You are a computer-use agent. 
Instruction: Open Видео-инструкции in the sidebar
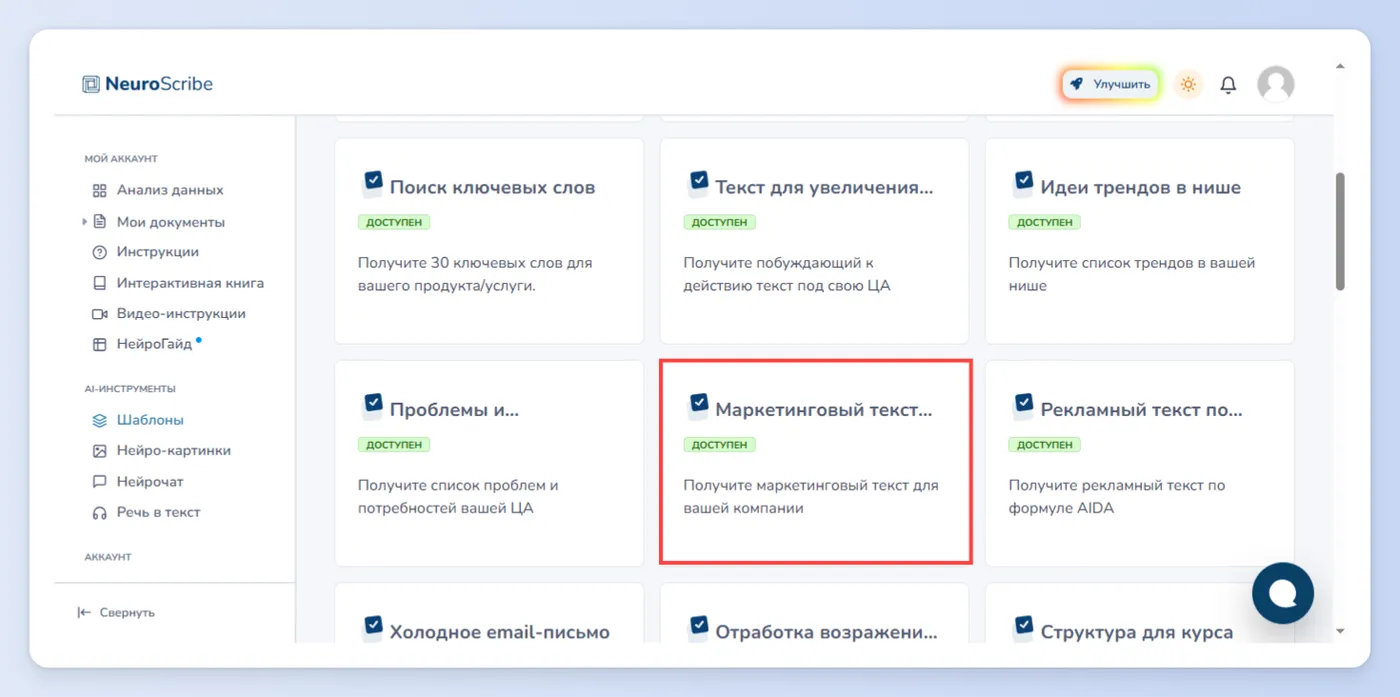180,313
